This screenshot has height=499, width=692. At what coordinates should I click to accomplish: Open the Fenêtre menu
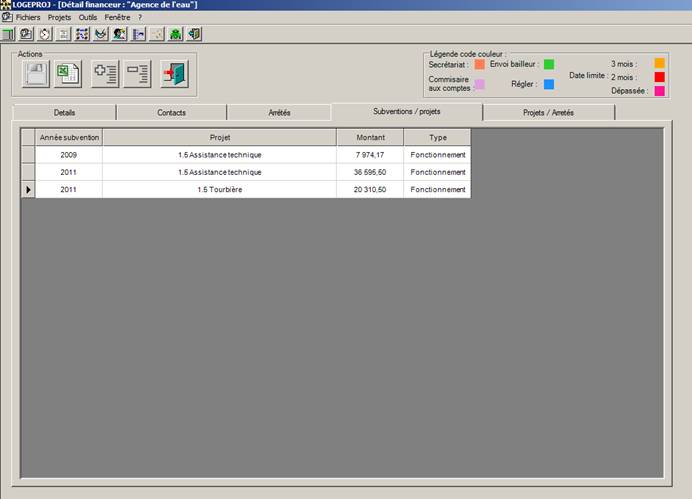pos(117,18)
